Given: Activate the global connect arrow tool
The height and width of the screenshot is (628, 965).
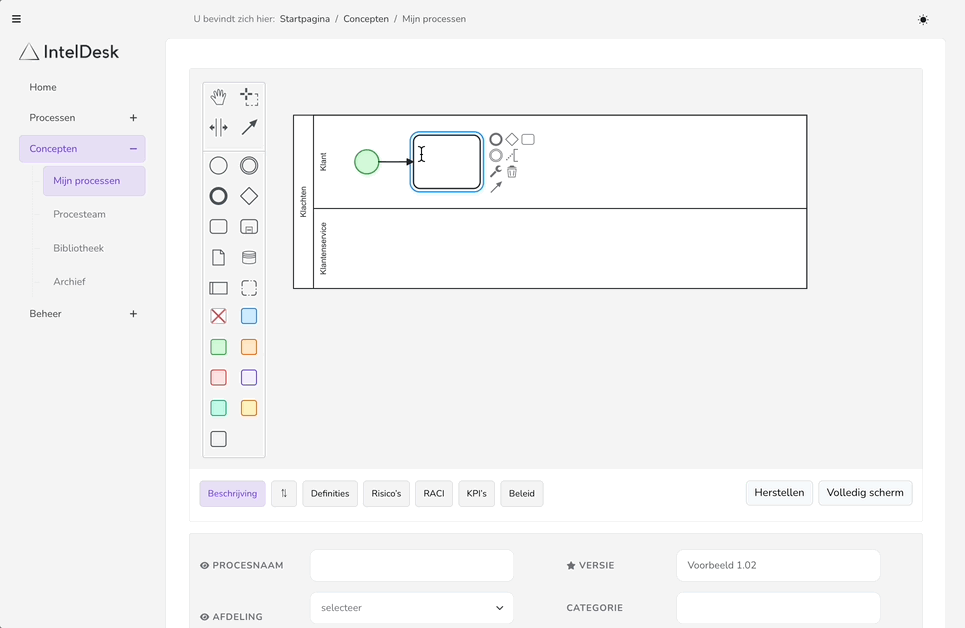Looking at the screenshot, I should click(249, 127).
